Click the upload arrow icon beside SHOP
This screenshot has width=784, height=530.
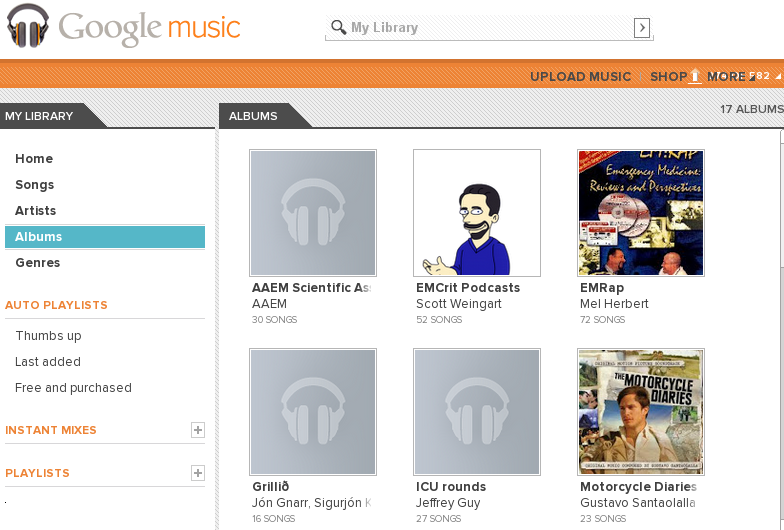pos(695,76)
